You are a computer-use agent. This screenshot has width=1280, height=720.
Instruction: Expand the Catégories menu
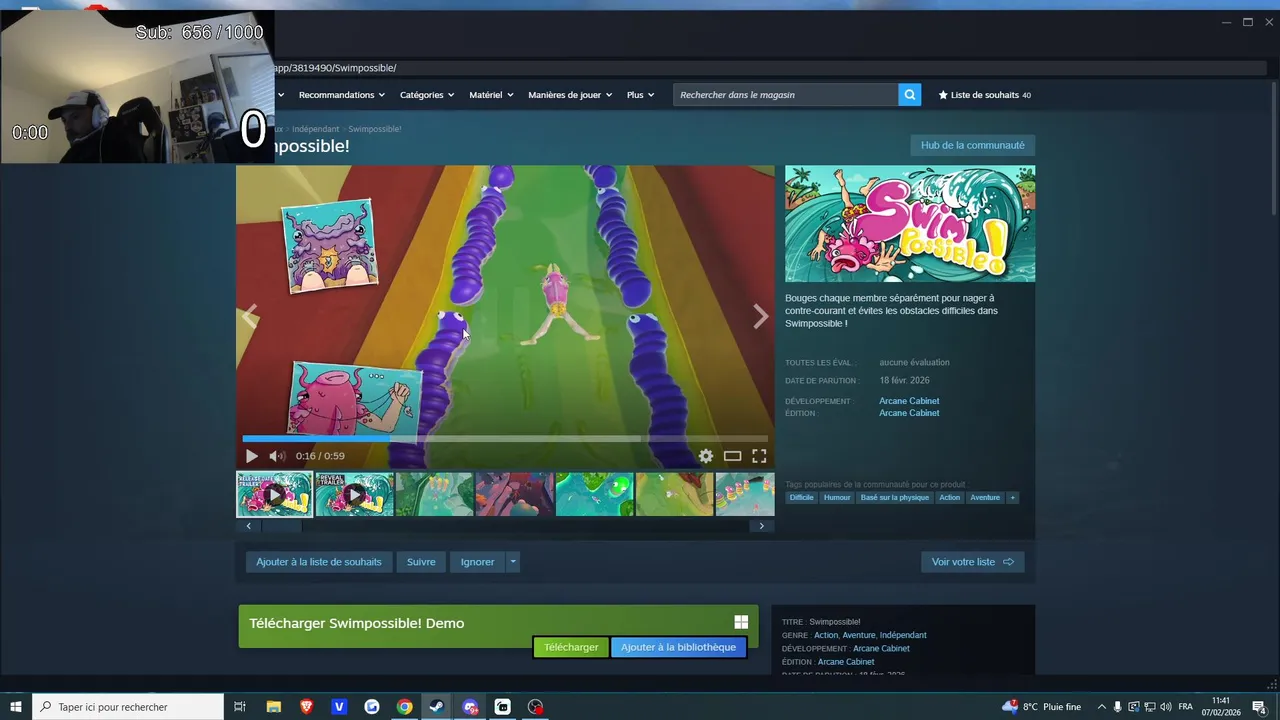427,95
